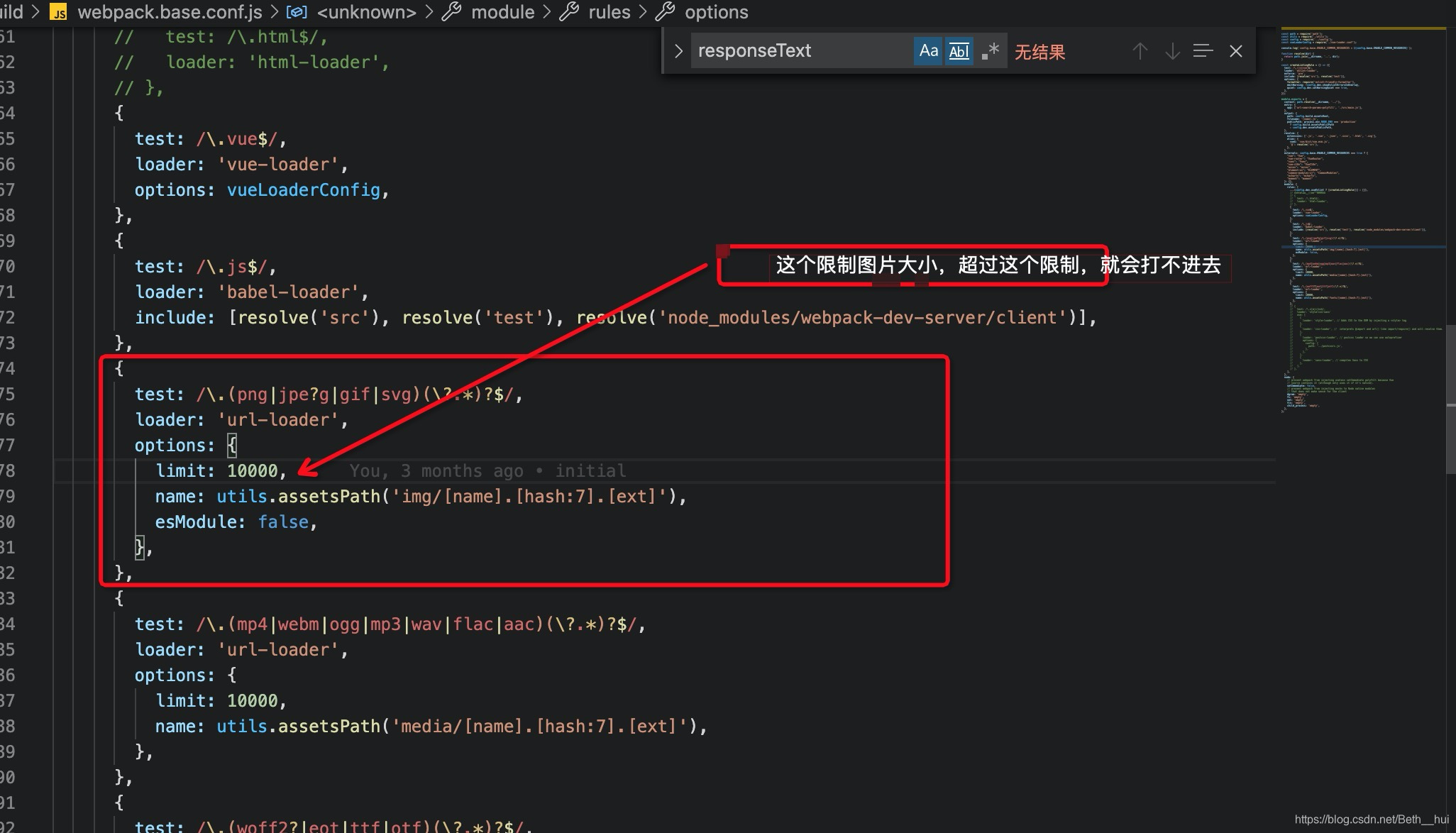This screenshot has width=1456, height=833.
Task: Toggle Find in Selection icon
Action: 1203,51
